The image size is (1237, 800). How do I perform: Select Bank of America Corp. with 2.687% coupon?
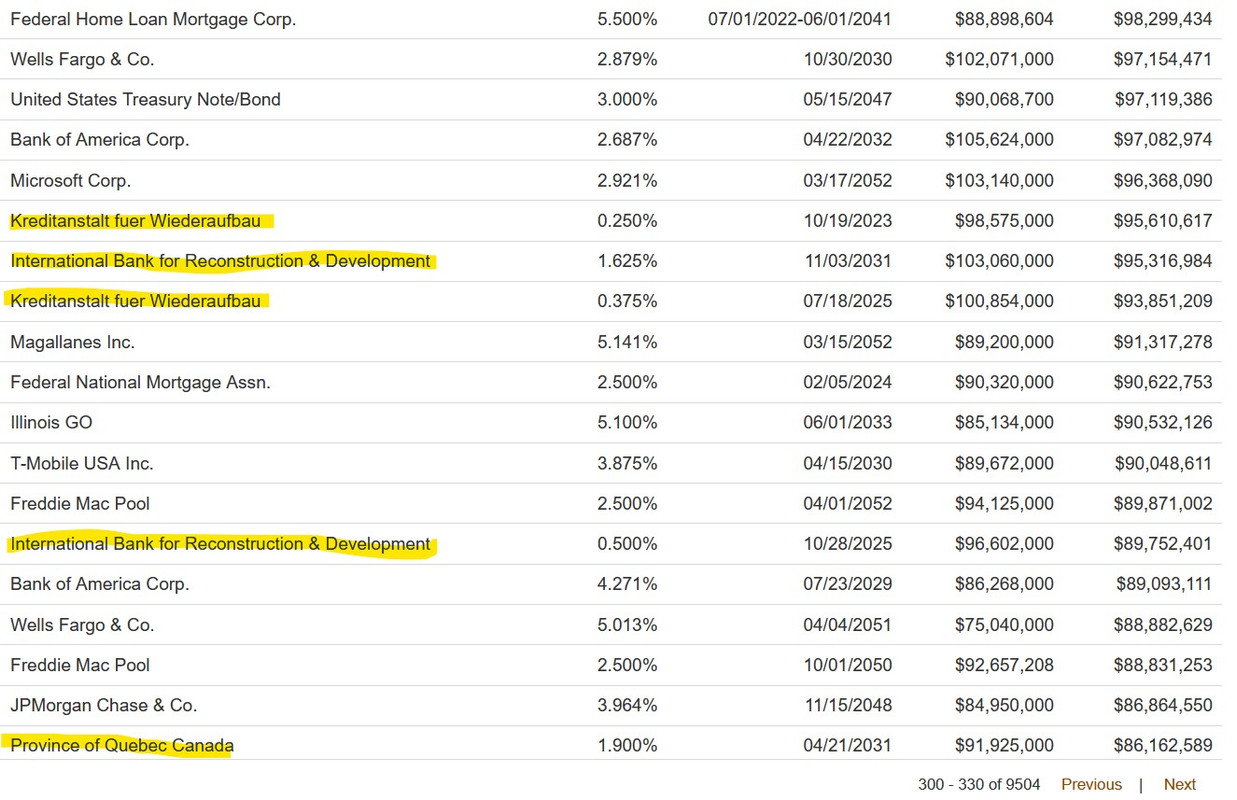point(99,140)
